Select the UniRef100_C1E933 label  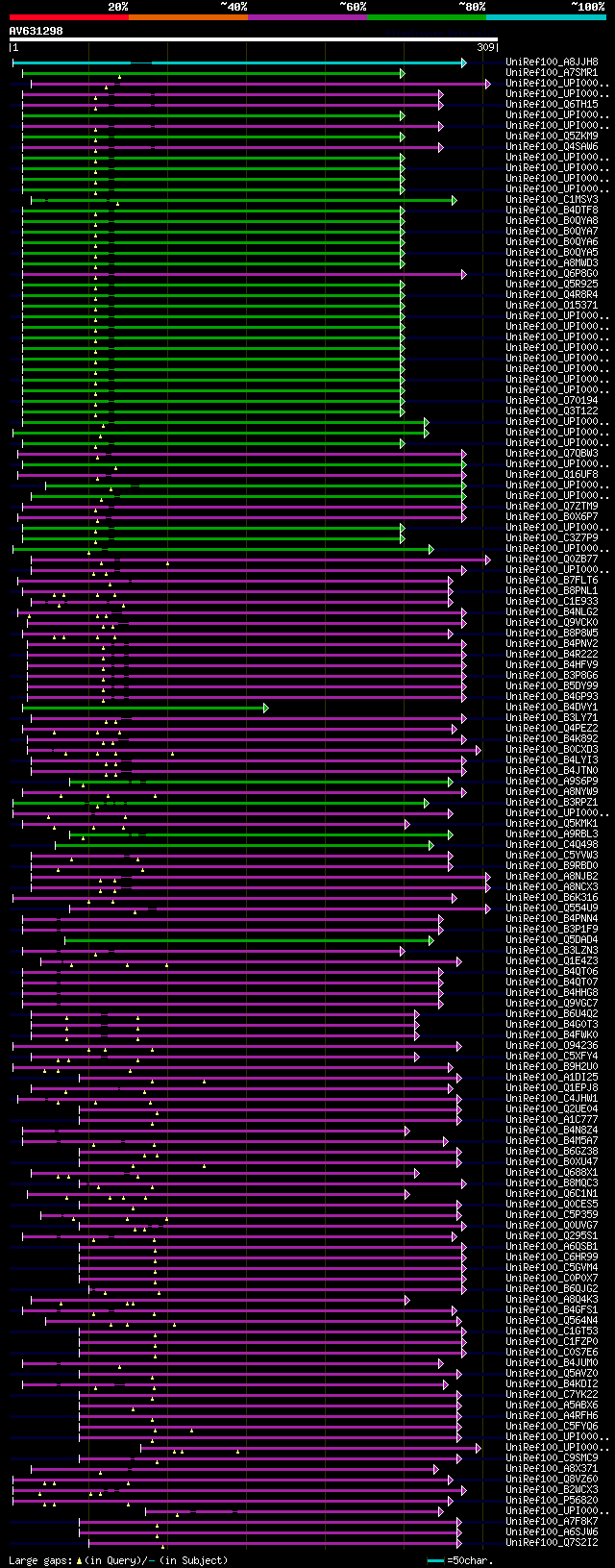click(552, 602)
